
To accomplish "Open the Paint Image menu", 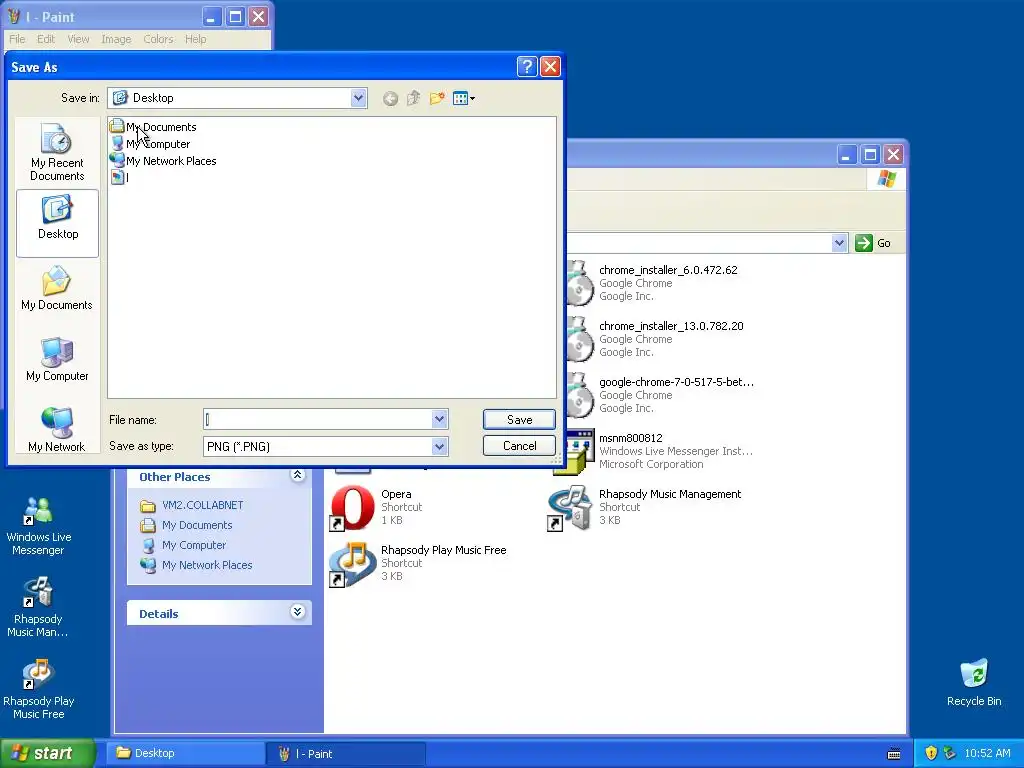I will coord(116,39).
